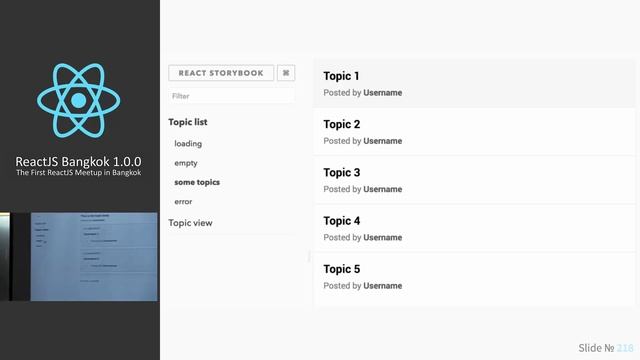Expand the Topic view story group

click(x=190, y=223)
